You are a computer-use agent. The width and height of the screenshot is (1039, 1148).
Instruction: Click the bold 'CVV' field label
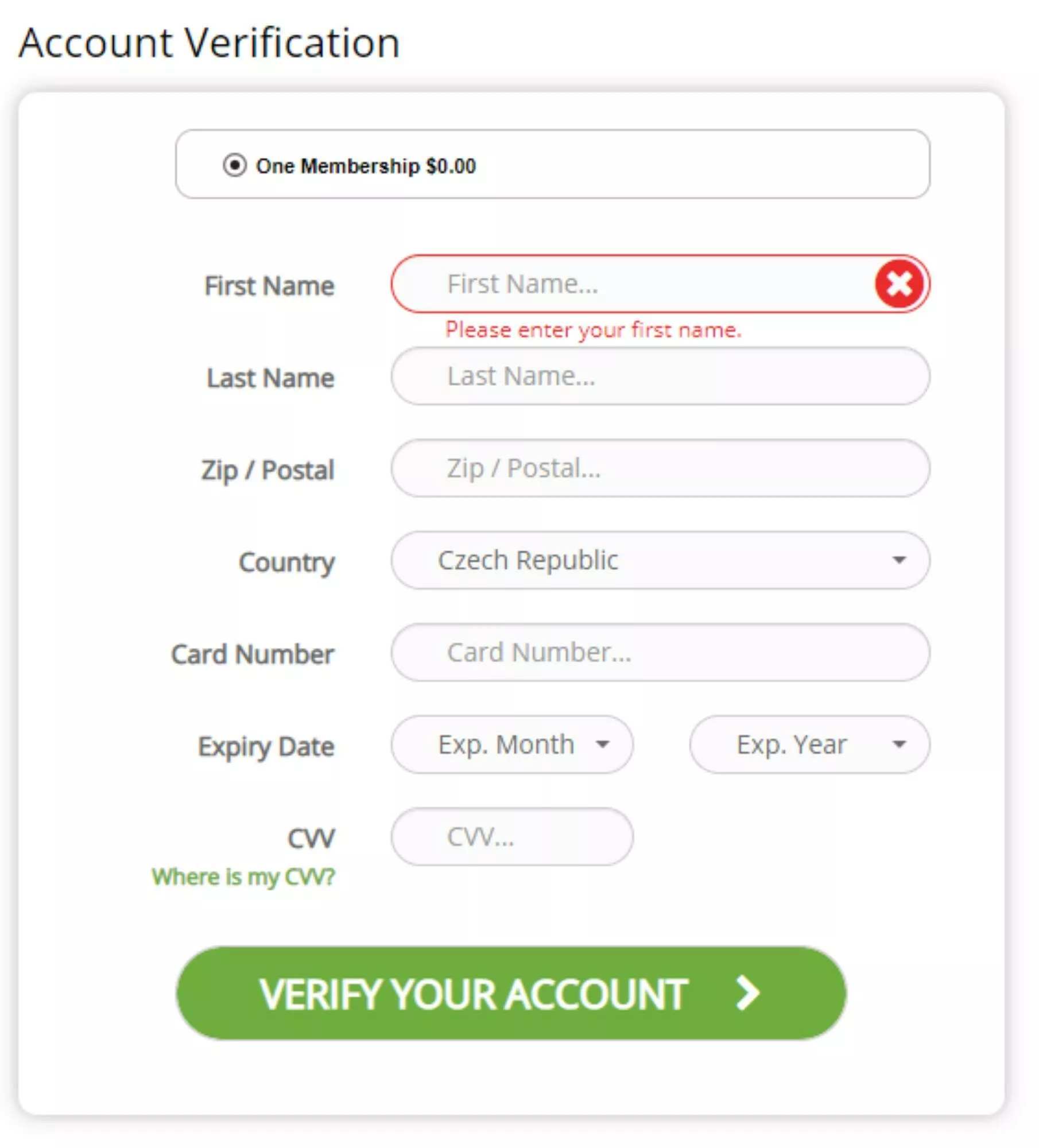[x=311, y=839]
